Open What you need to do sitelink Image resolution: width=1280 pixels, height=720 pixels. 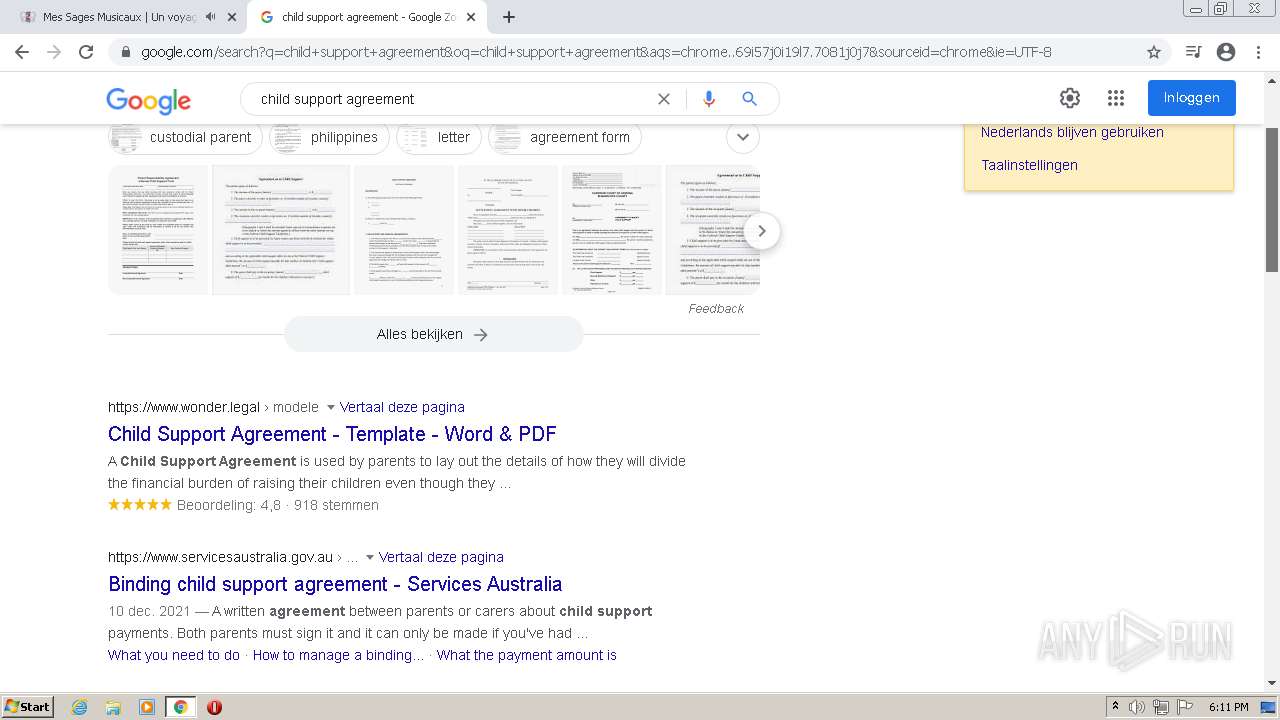(174, 655)
